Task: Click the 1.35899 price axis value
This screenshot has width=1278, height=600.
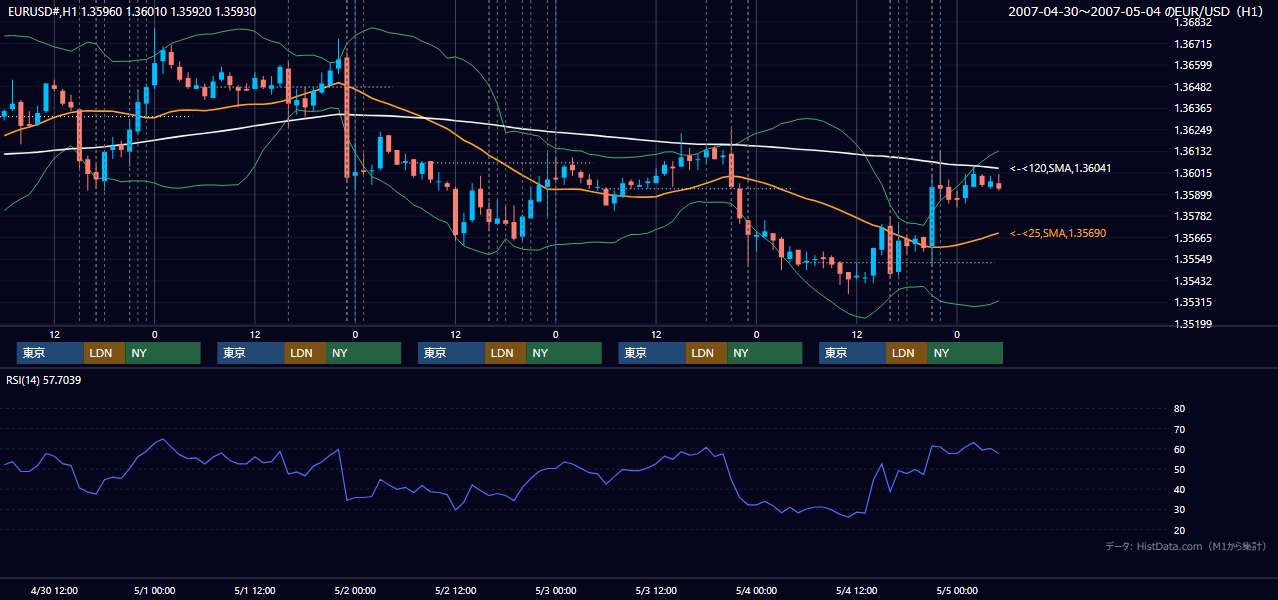Action: pos(1193,195)
